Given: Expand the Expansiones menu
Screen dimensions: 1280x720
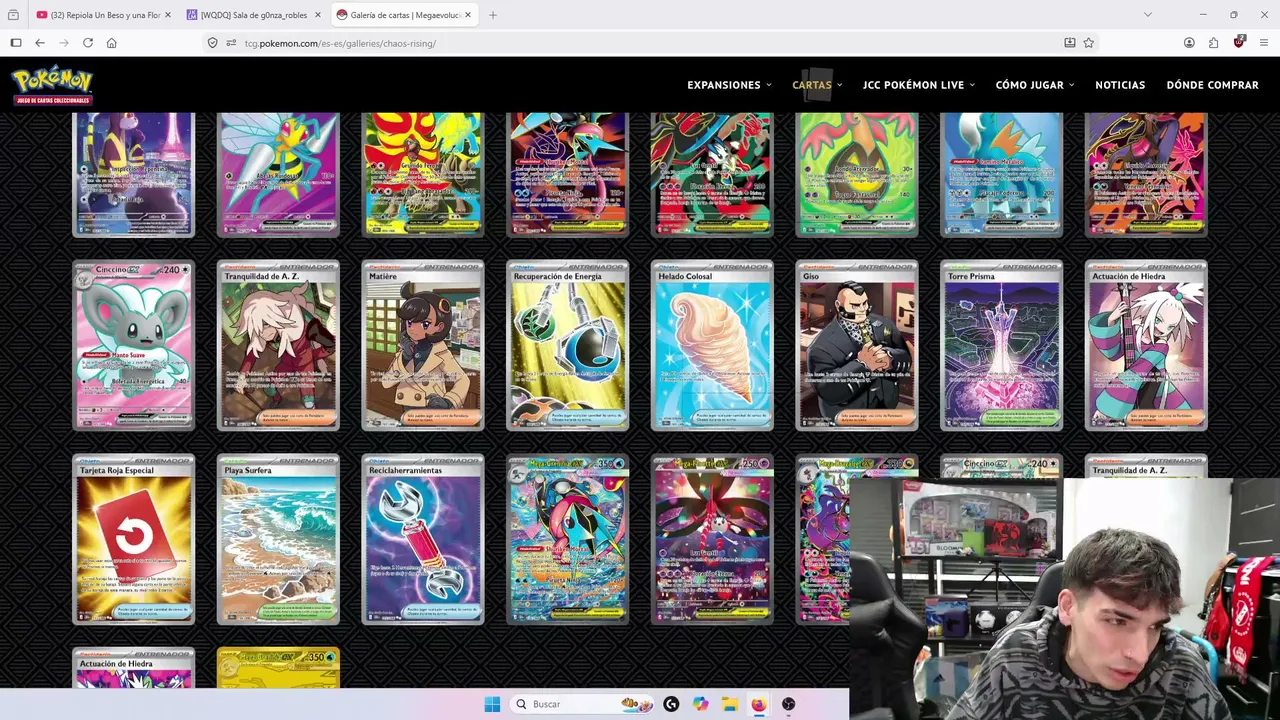Looking at the screenshot, I should pos(729,85).
